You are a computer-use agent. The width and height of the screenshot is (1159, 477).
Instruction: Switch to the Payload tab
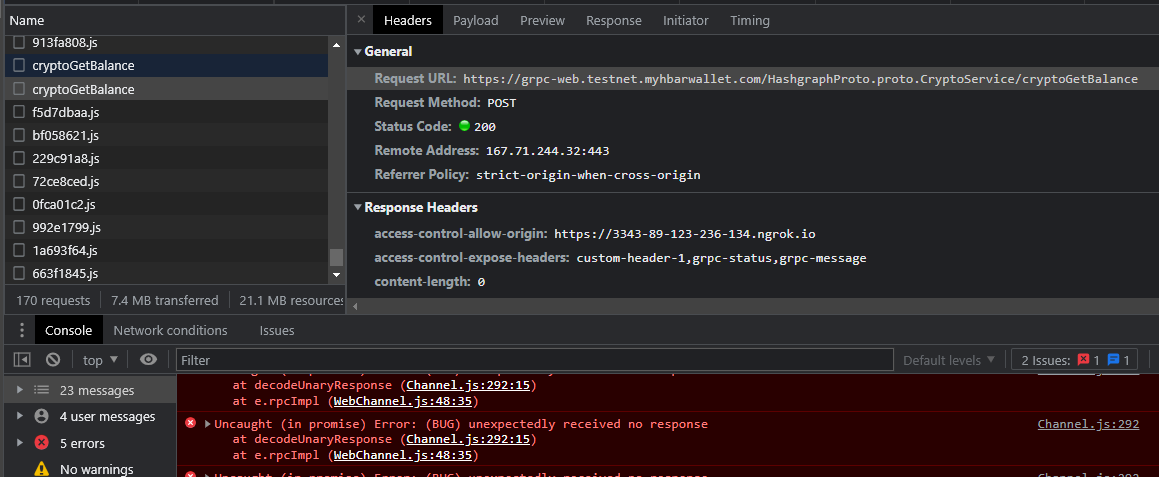tap(475, 21)
